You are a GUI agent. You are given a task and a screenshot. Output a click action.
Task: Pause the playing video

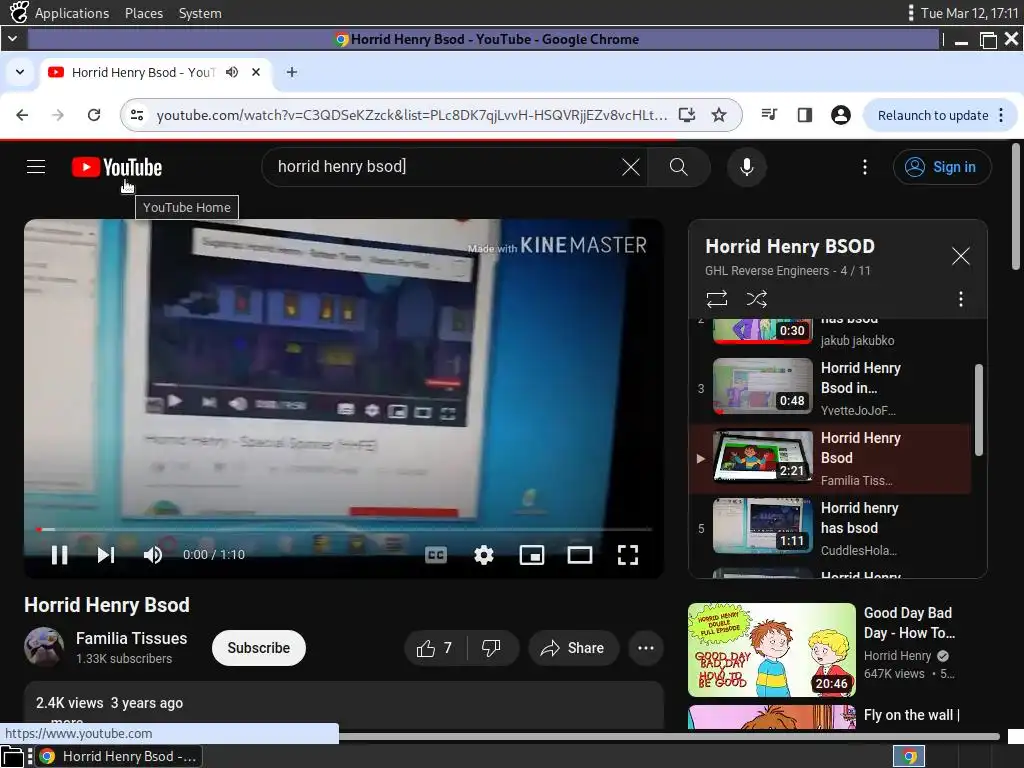(59, 554)
